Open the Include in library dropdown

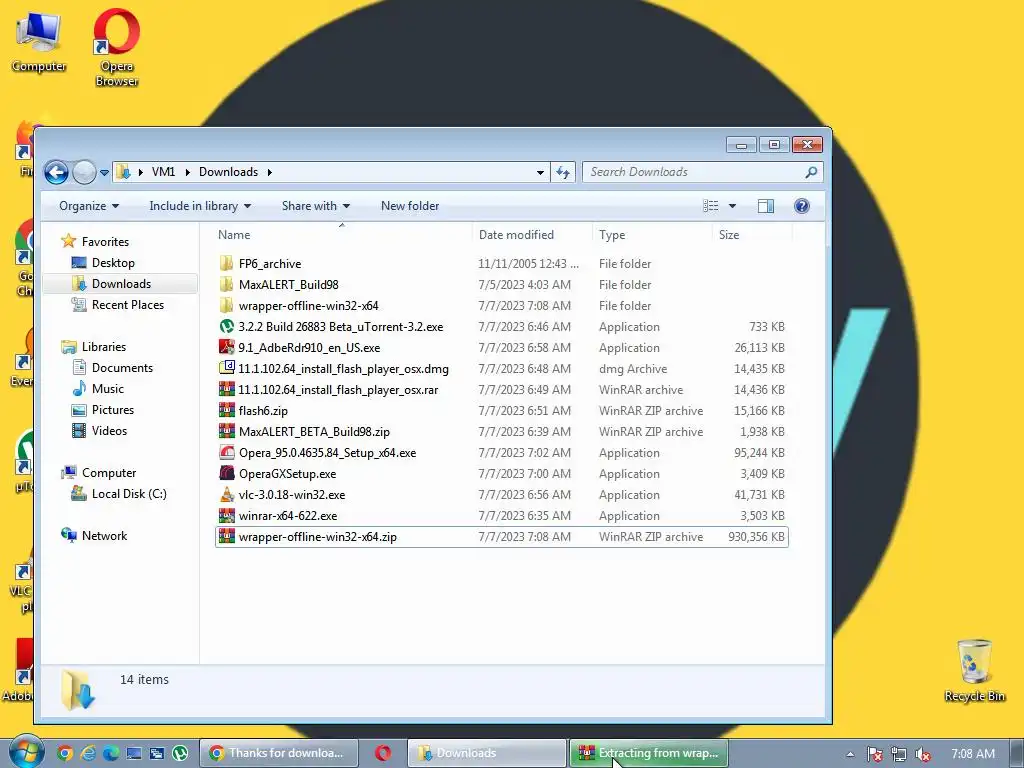(200, 206)
